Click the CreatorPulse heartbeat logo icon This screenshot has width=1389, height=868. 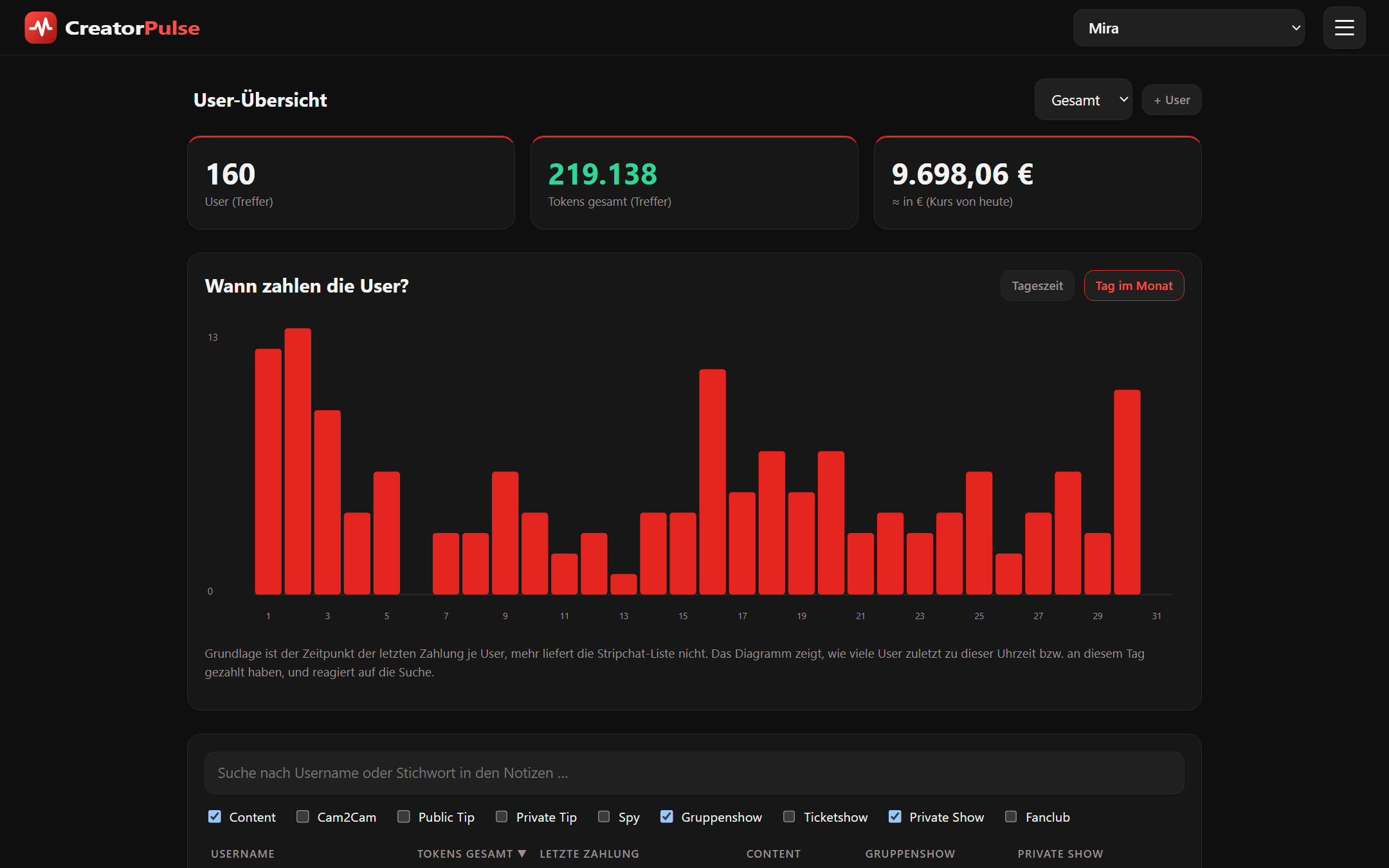[x=41, y=28]
